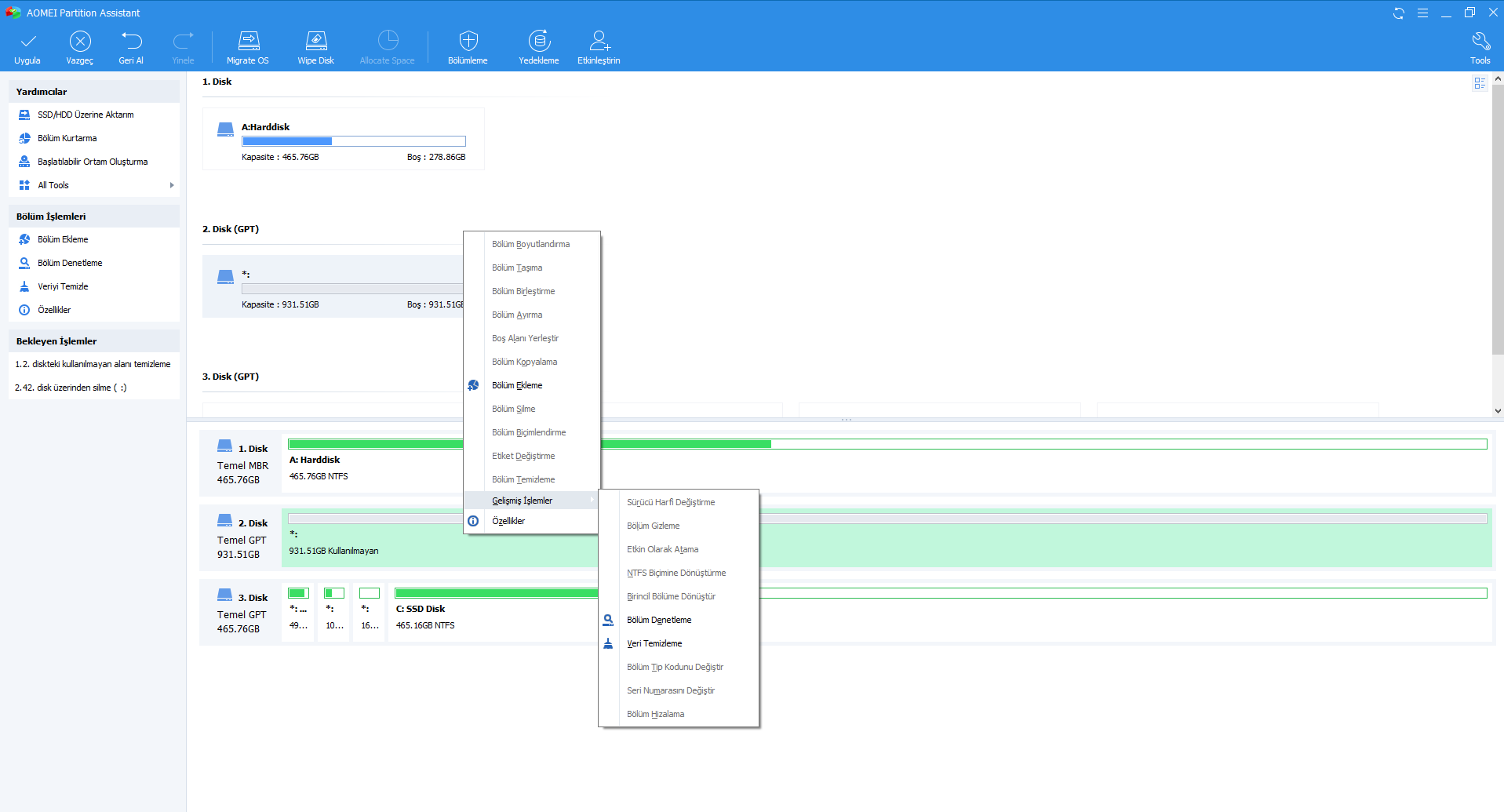Click the refresh icon in title bar
This screenshot has width=1504, height=812.
click(1399, 13)
